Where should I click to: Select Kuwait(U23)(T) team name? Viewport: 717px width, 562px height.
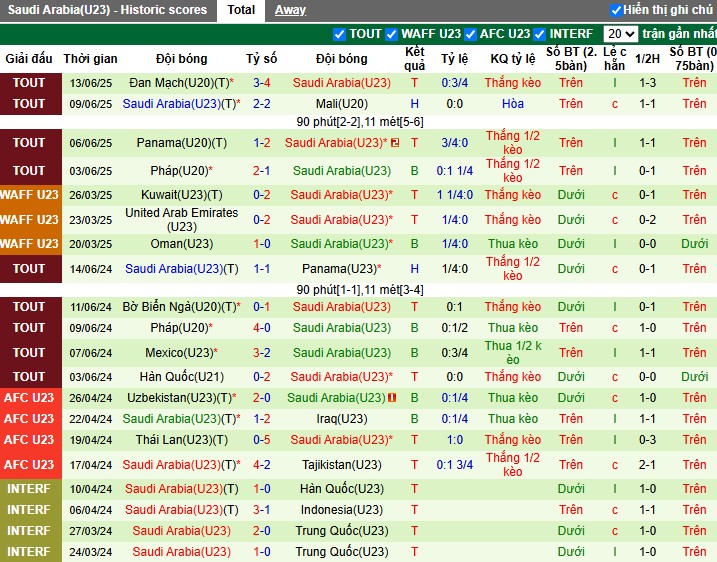tap(182, 195)
